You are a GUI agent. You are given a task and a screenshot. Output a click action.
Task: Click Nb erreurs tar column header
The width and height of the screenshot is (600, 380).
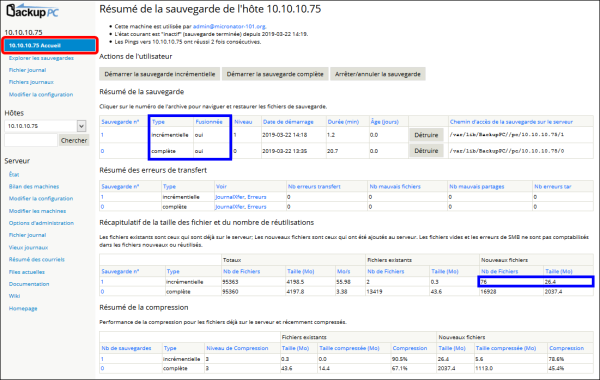[553, 187]
